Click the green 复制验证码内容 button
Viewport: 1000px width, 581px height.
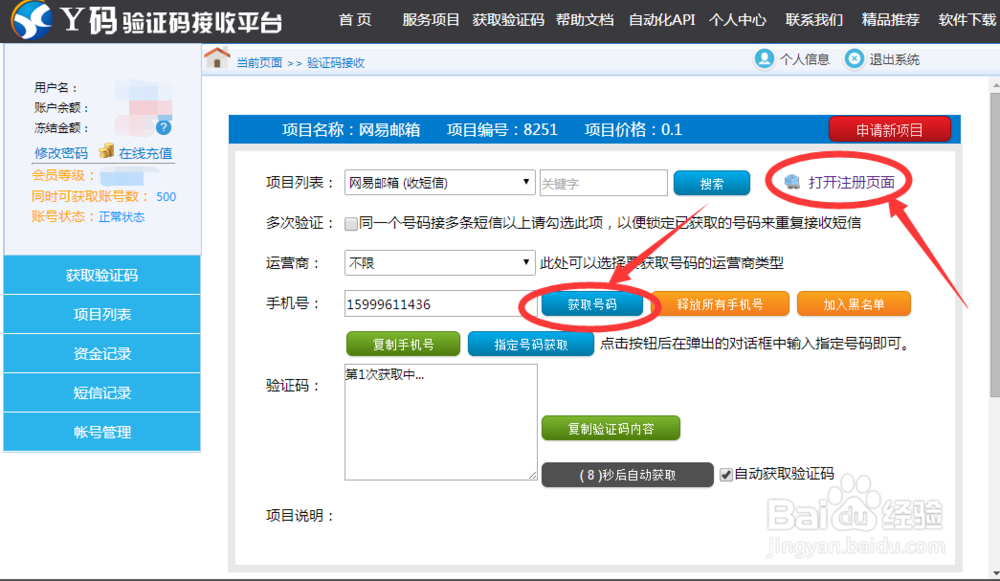point(610,428)
